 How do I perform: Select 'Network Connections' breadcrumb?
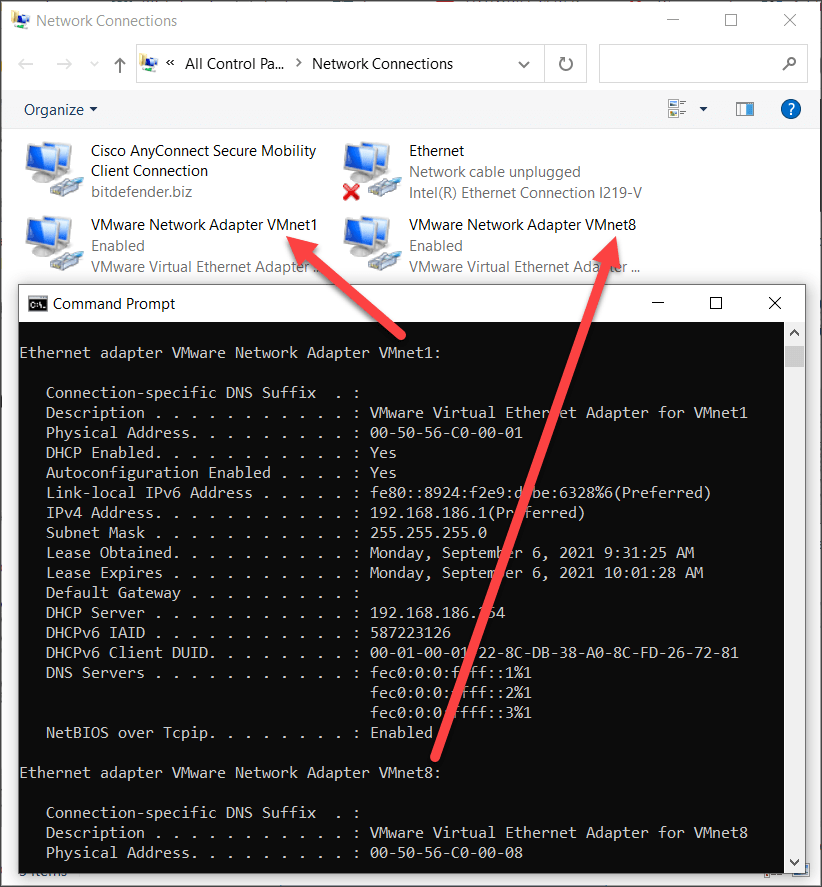pyautogui.click(x=382, y=64)
